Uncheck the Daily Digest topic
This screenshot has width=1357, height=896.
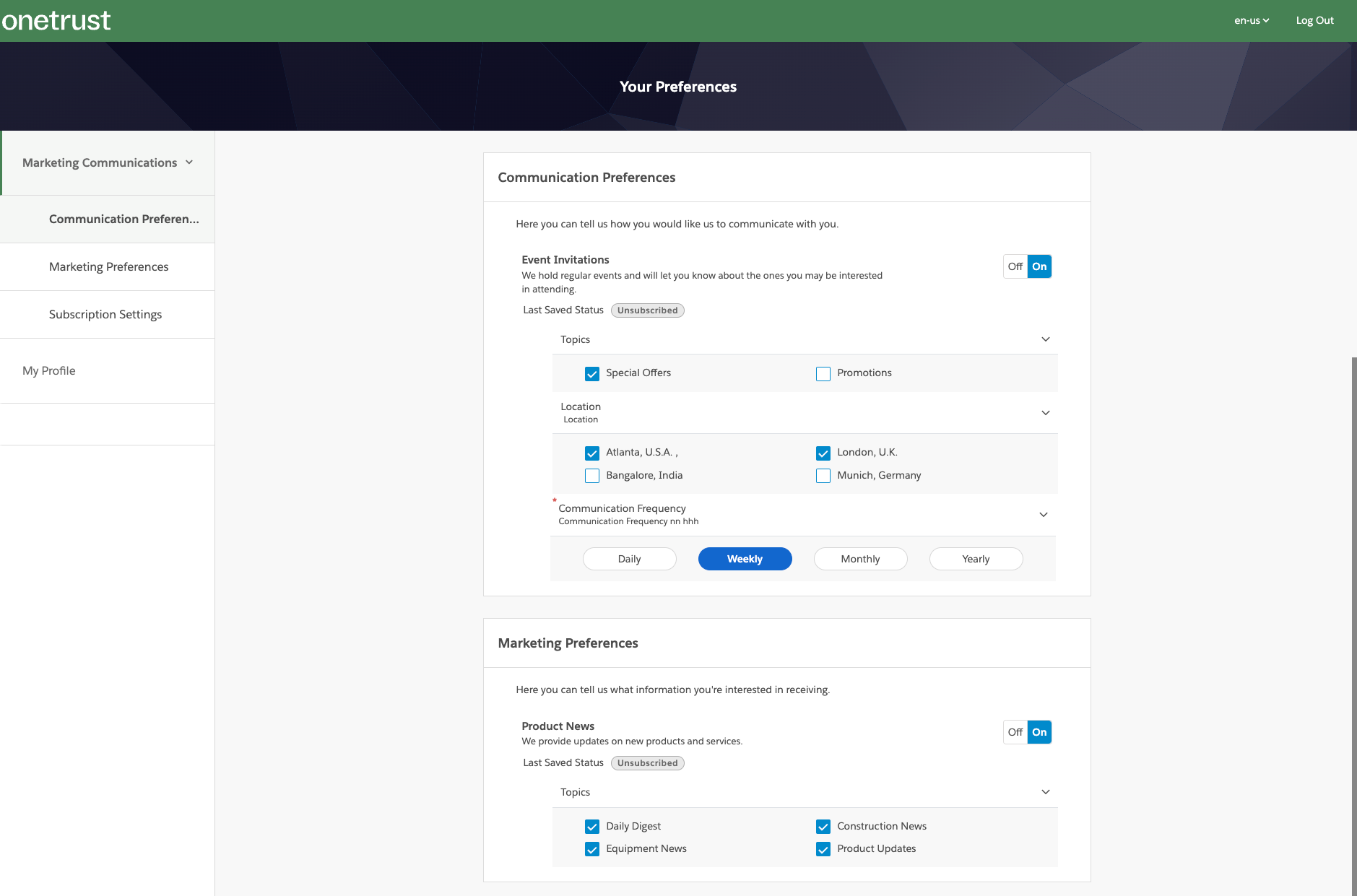[592, 826]
